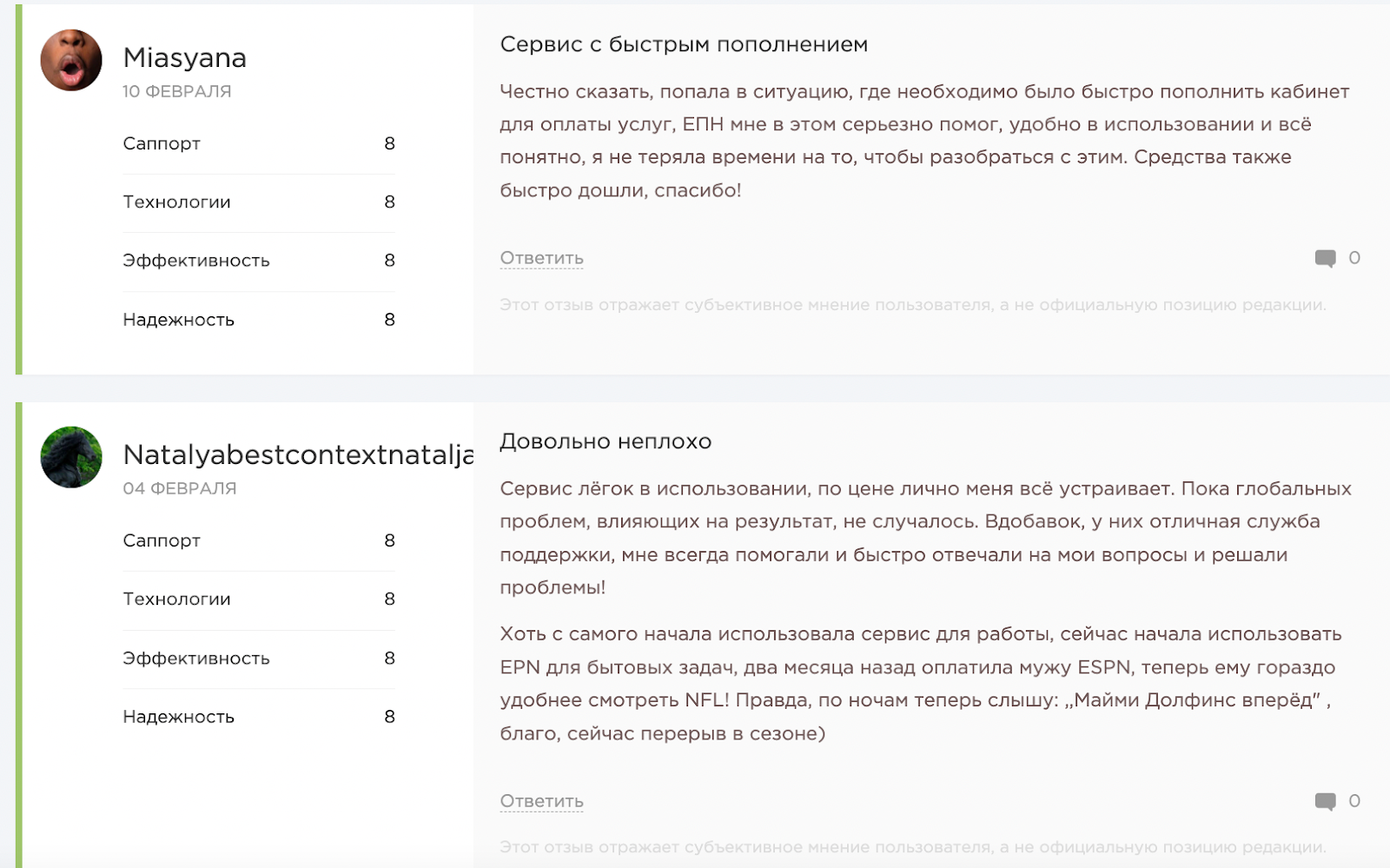Click the comment bubble icon on the "Довольно неплохо" review
This screenshot has width=1390, height=868.
1325,801
